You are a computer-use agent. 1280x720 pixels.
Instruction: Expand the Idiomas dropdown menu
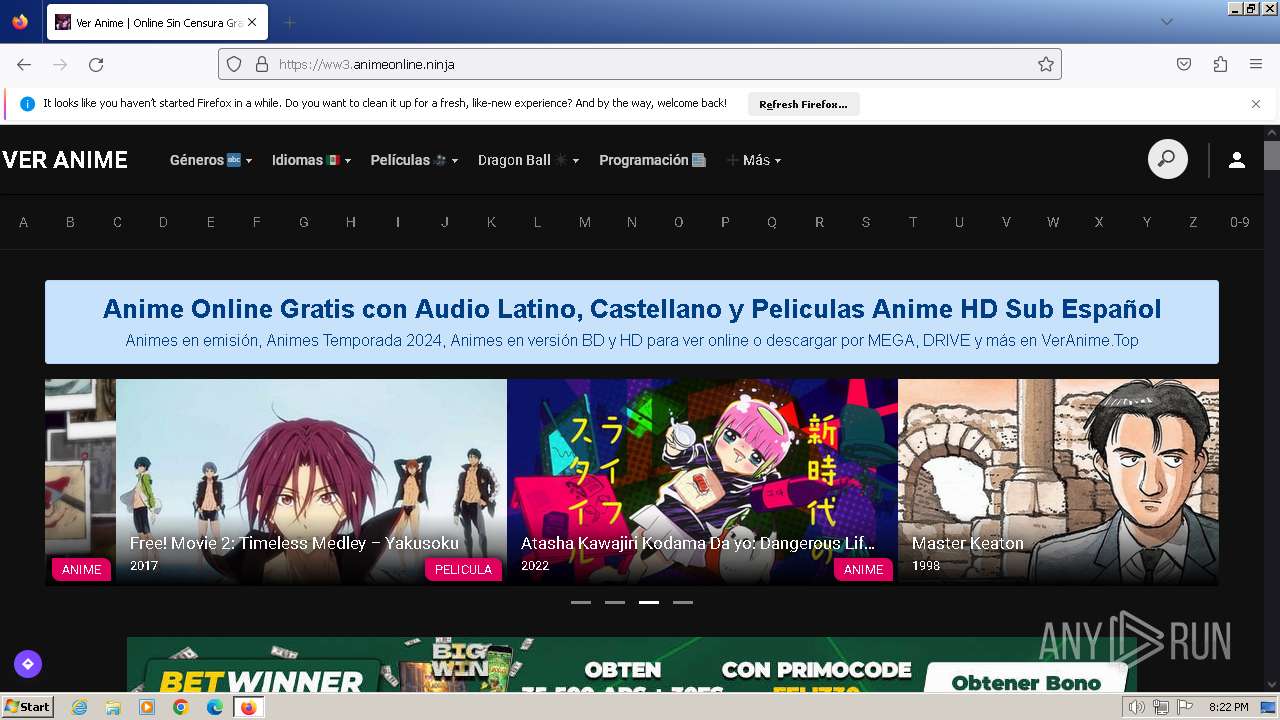point(312,160)
